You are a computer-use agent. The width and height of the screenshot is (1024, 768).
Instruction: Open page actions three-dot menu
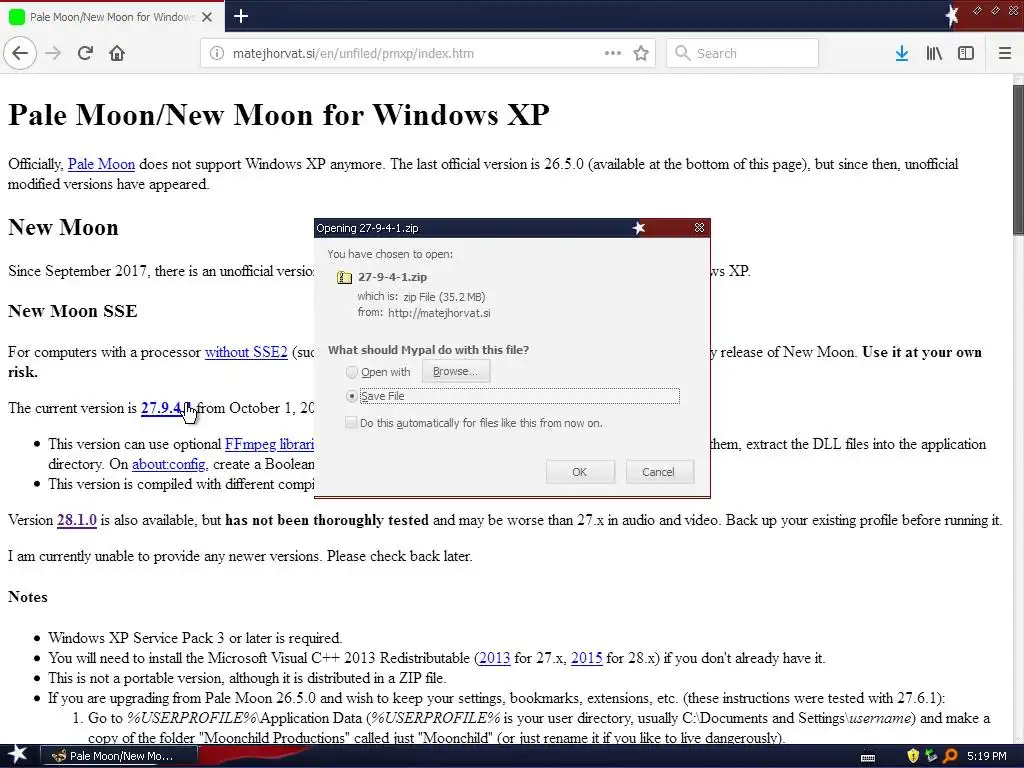pos(613,53)
